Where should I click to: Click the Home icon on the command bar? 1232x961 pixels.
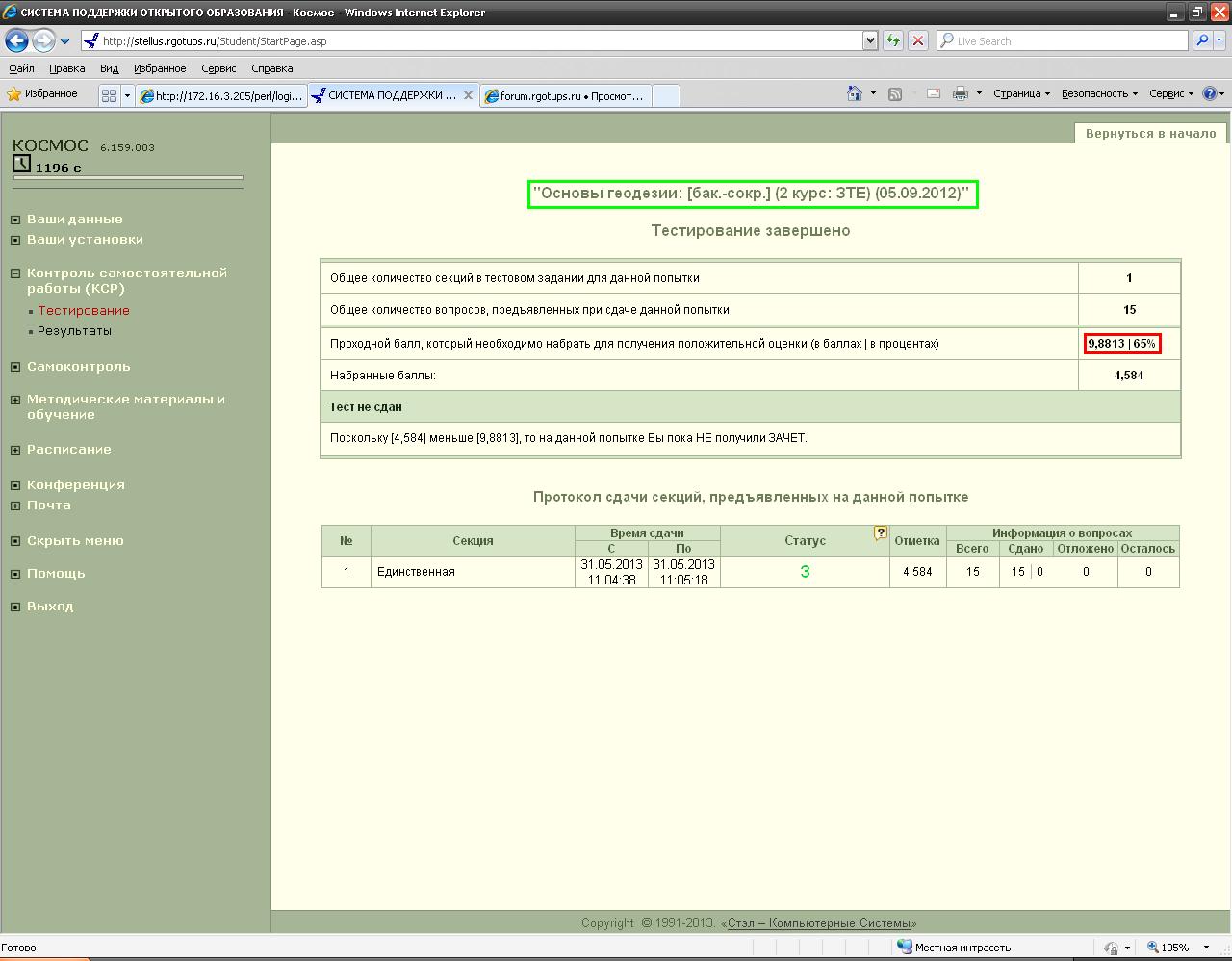coord(853,93)
